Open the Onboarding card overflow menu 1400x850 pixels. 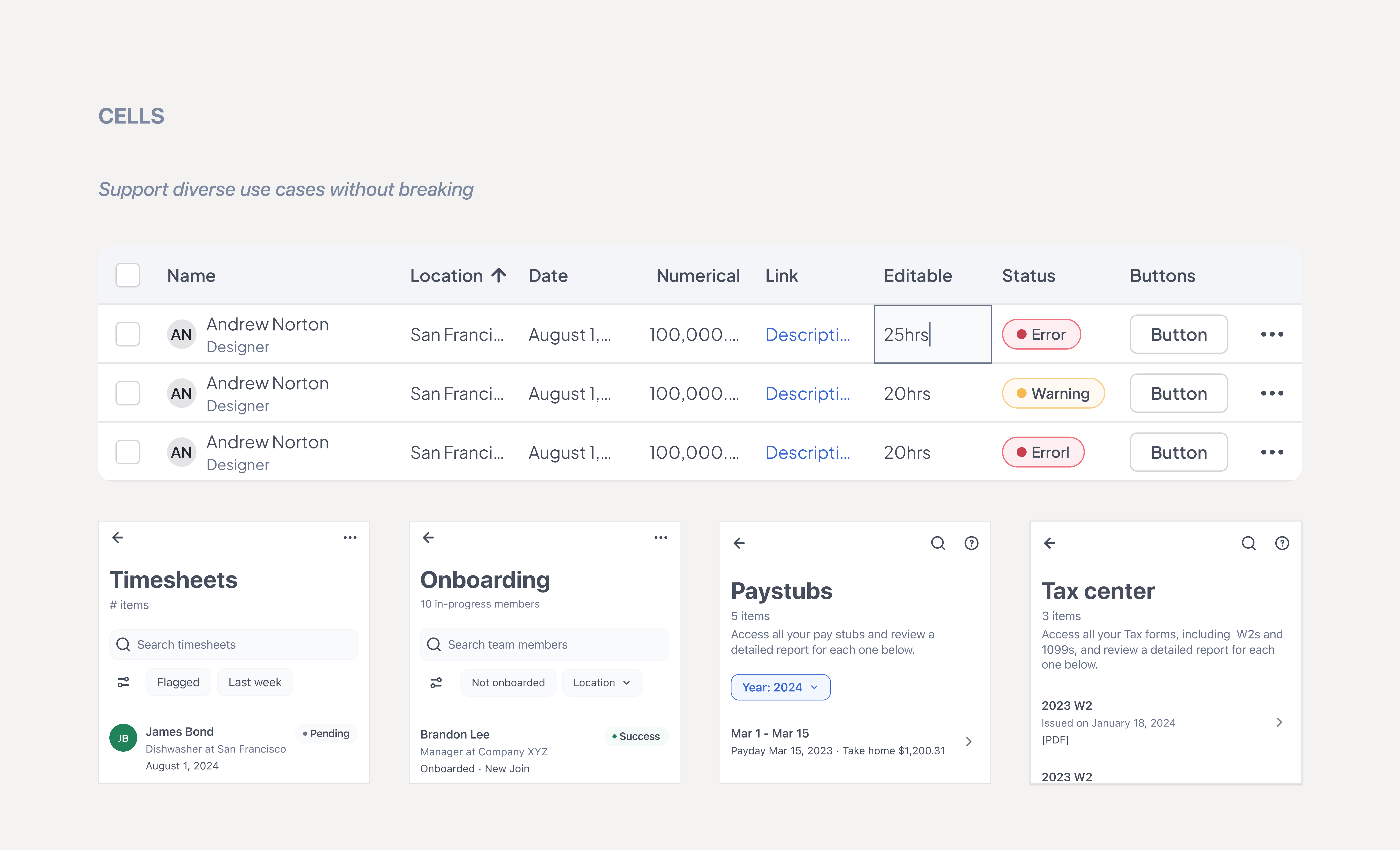tap(661, 537)
